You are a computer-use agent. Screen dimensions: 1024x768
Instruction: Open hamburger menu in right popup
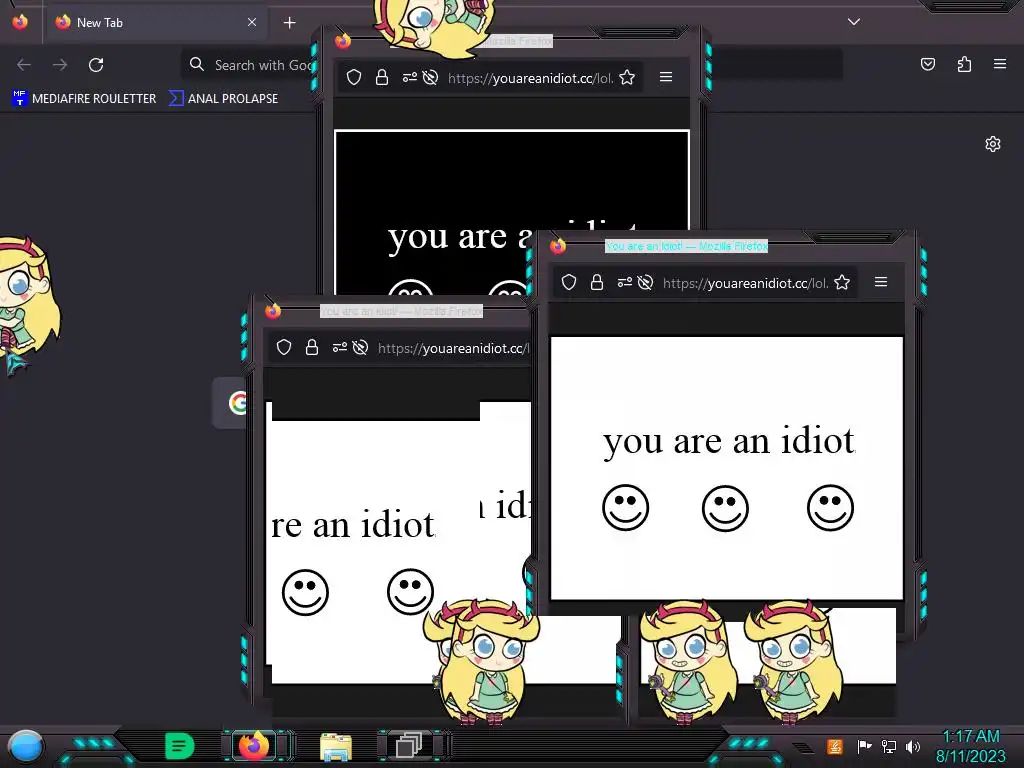click(x=881, y=281)
